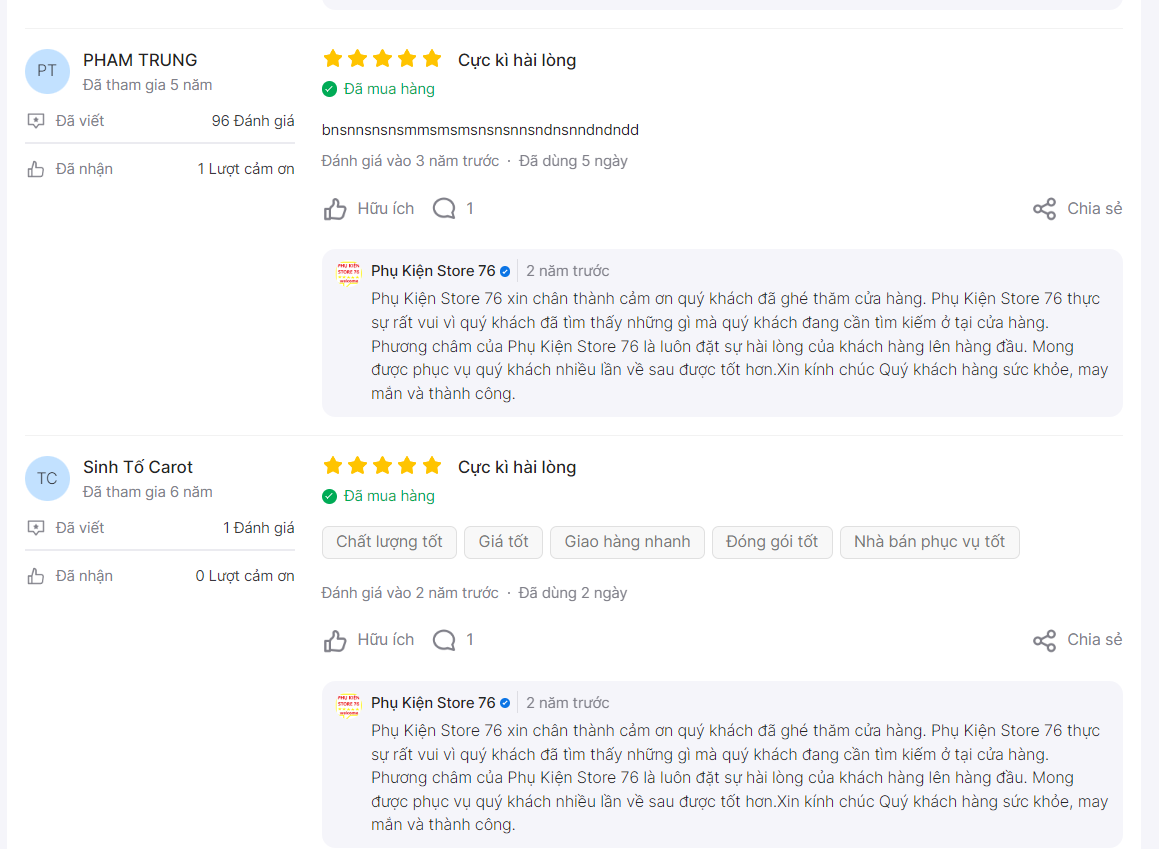The width and height of the screenshot is (1159, 849).
Task: Open Sinh Tố Carot's profile name
Action: 137,467
